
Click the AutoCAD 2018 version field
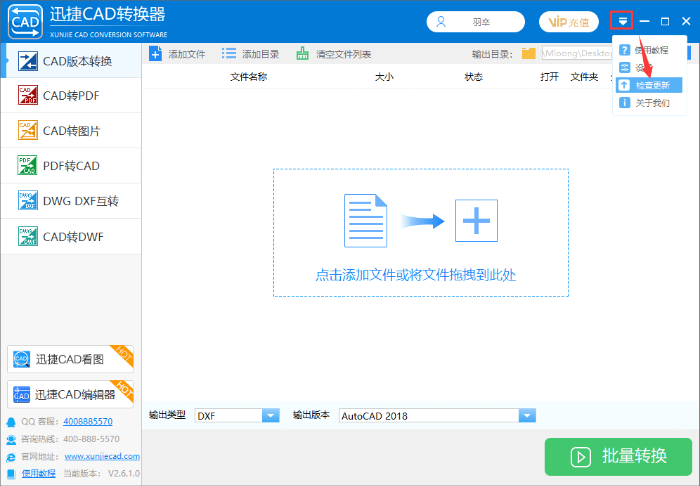click(x=429, y=415)
